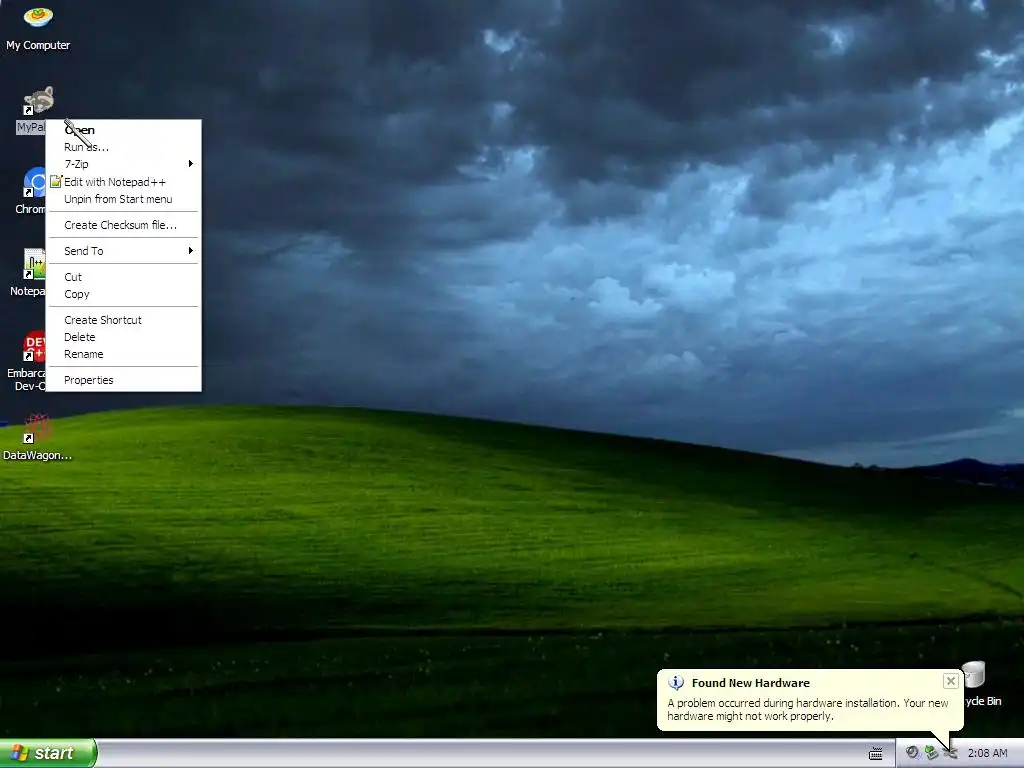Open the My Computer desktop icon
This screenshot has height=768, width=1024.
[x=38, y=17]
